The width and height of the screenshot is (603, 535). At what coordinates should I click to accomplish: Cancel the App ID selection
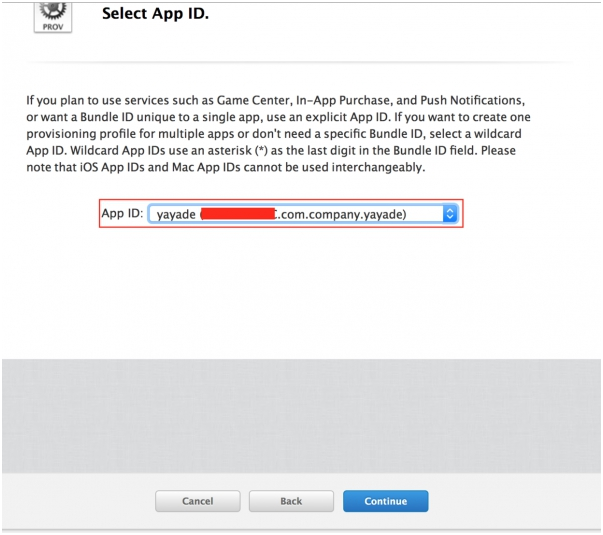198,501
